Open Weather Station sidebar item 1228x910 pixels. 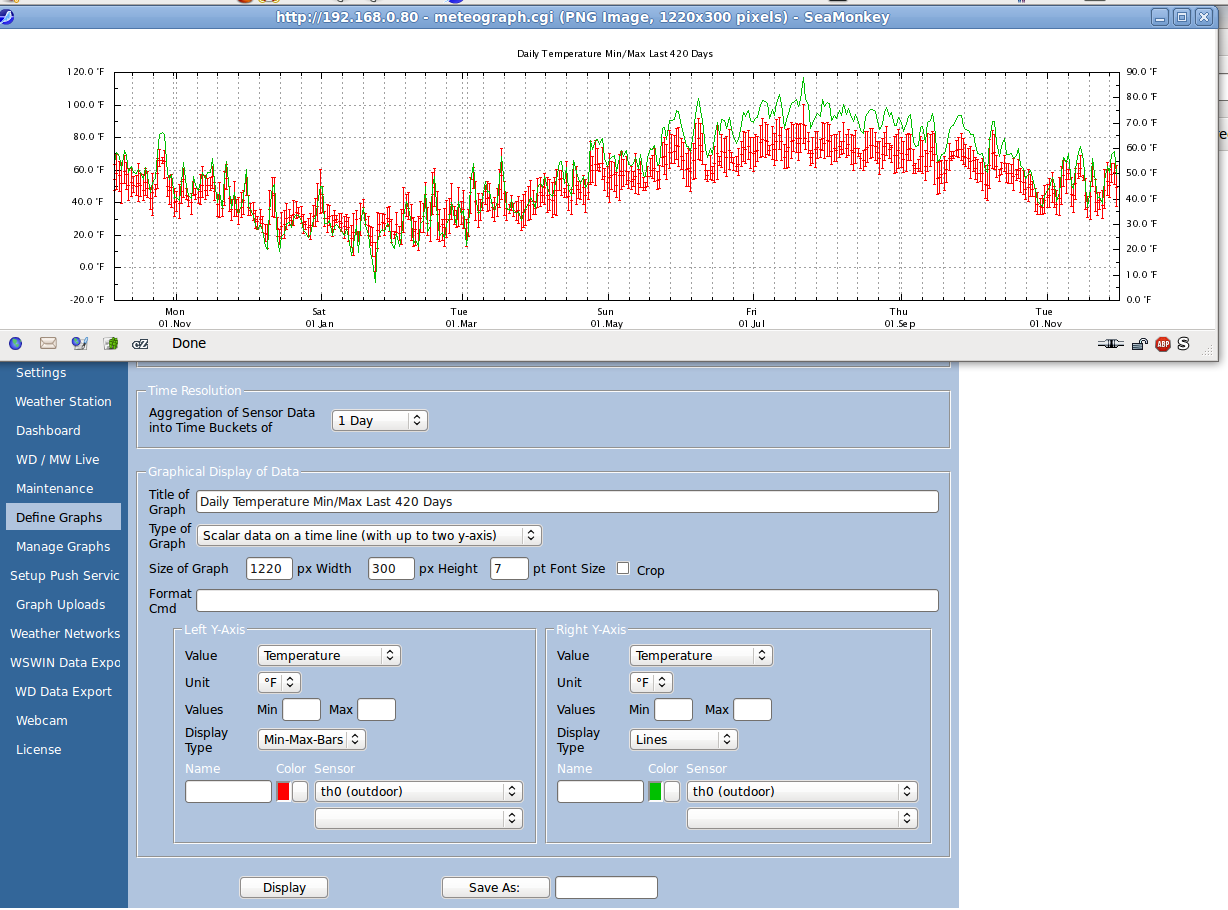(63, 402)
